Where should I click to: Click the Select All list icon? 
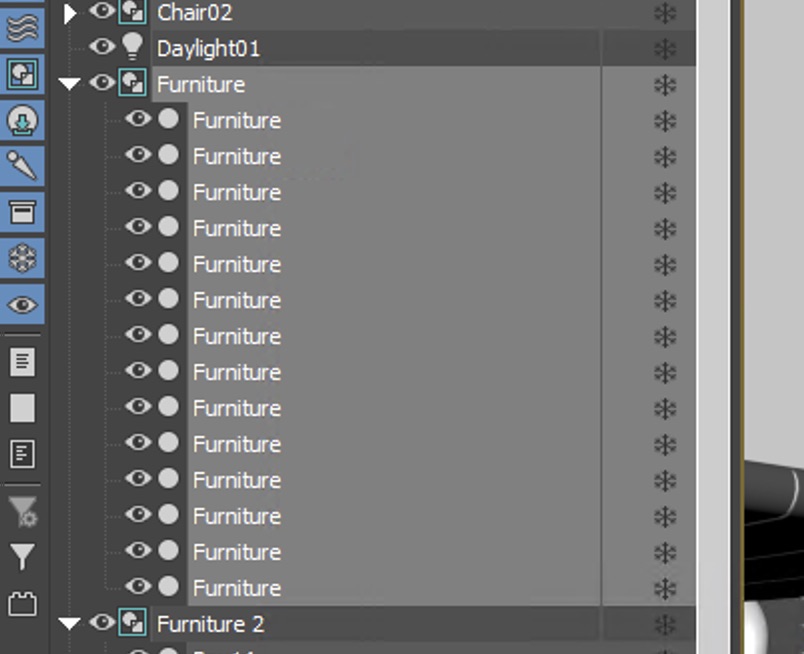22,361
